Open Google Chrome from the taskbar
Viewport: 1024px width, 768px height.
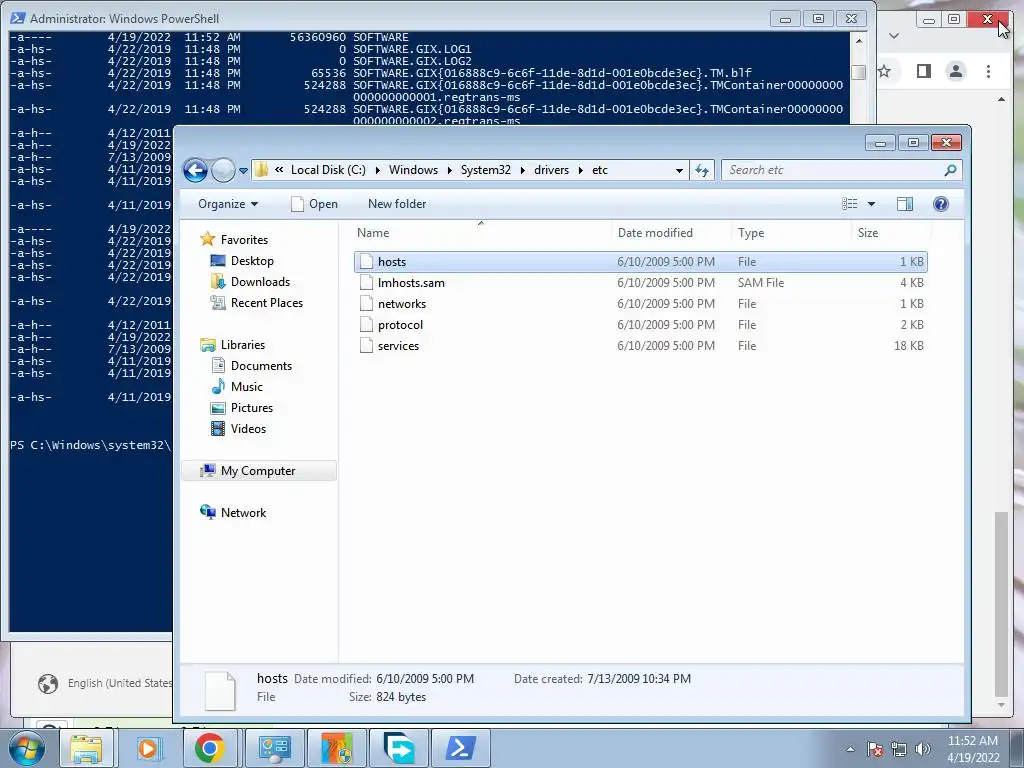210,748
